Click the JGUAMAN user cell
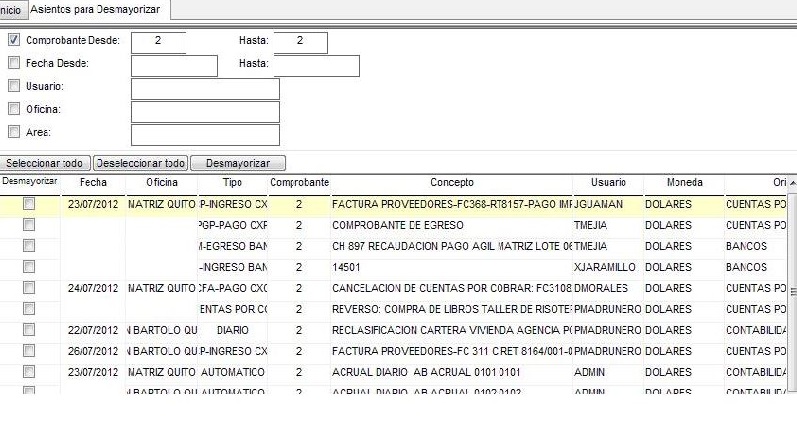 tap(608, 204)
